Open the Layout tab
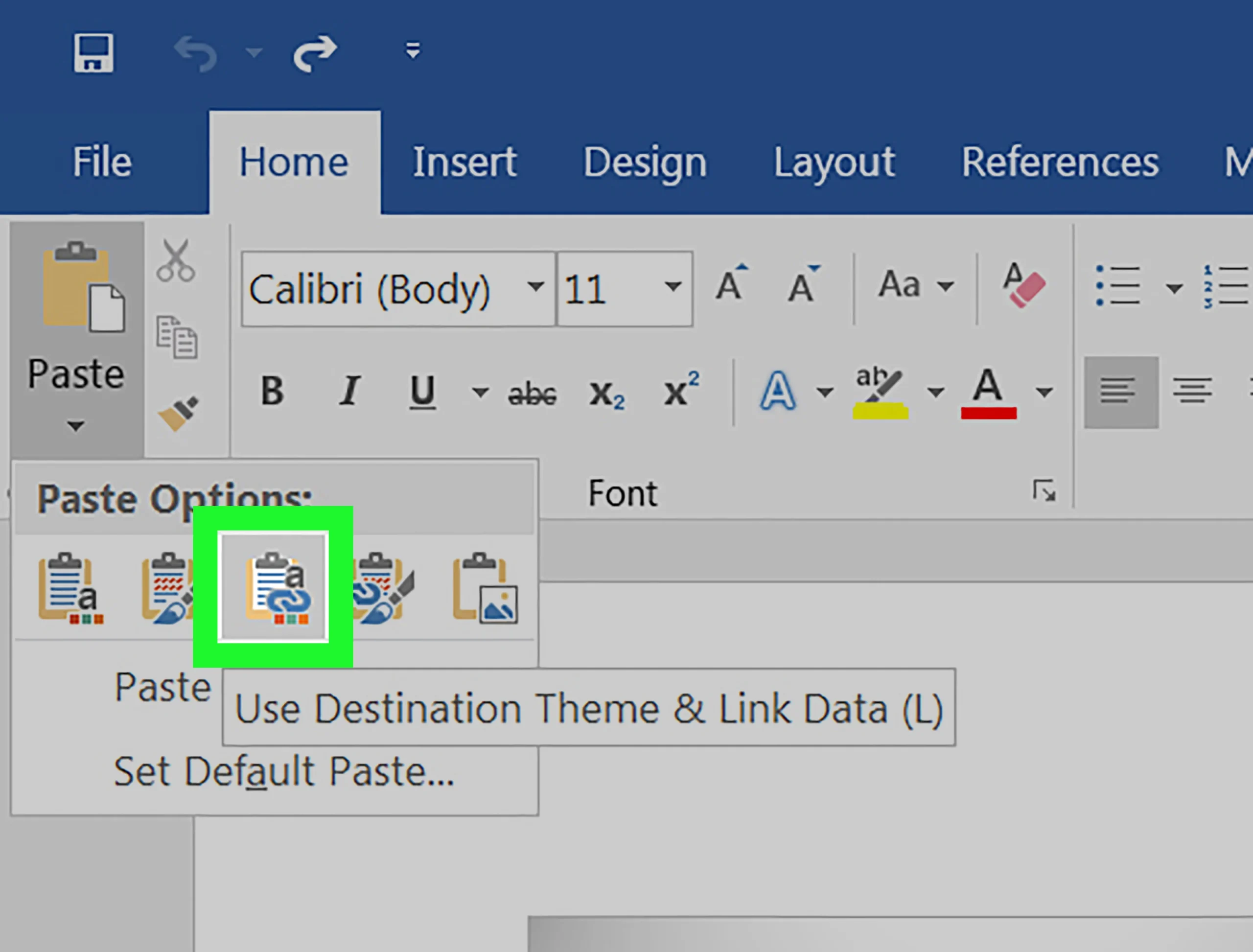The height and width of the screenshot is (952, 1253). (834, 163)
